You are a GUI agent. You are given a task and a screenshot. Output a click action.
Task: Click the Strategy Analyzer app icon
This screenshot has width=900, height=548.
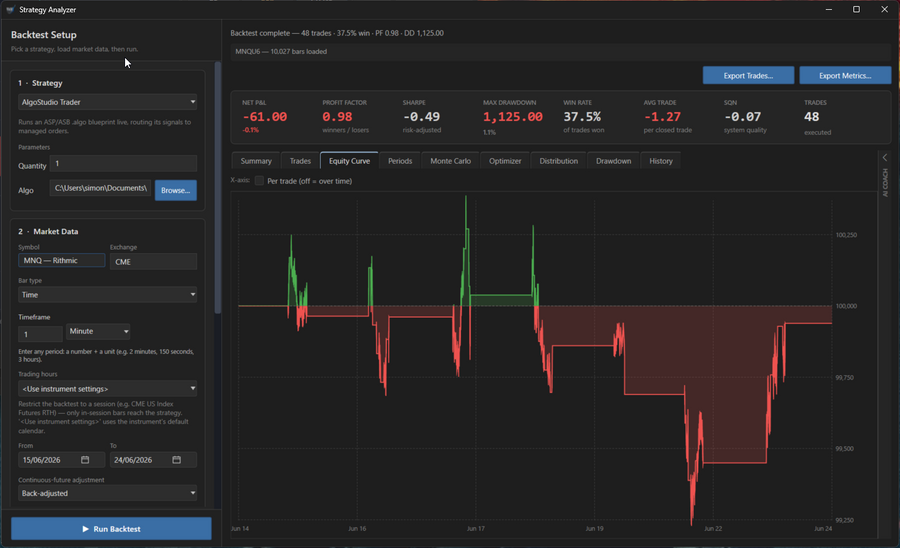10,10
